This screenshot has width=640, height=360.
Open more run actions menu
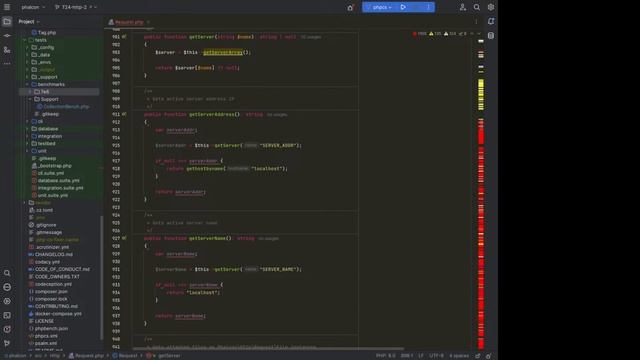pyautogui.click(x=428, y=7)
